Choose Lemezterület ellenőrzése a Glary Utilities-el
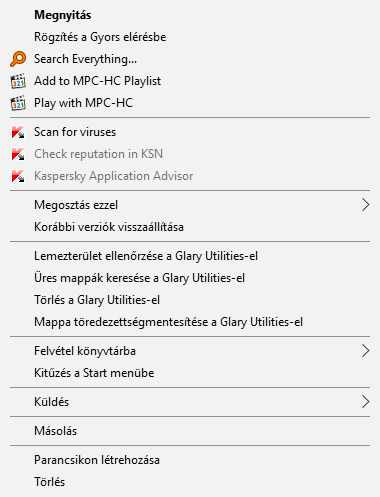The image size is (380, 497). (x=190, y=256)
